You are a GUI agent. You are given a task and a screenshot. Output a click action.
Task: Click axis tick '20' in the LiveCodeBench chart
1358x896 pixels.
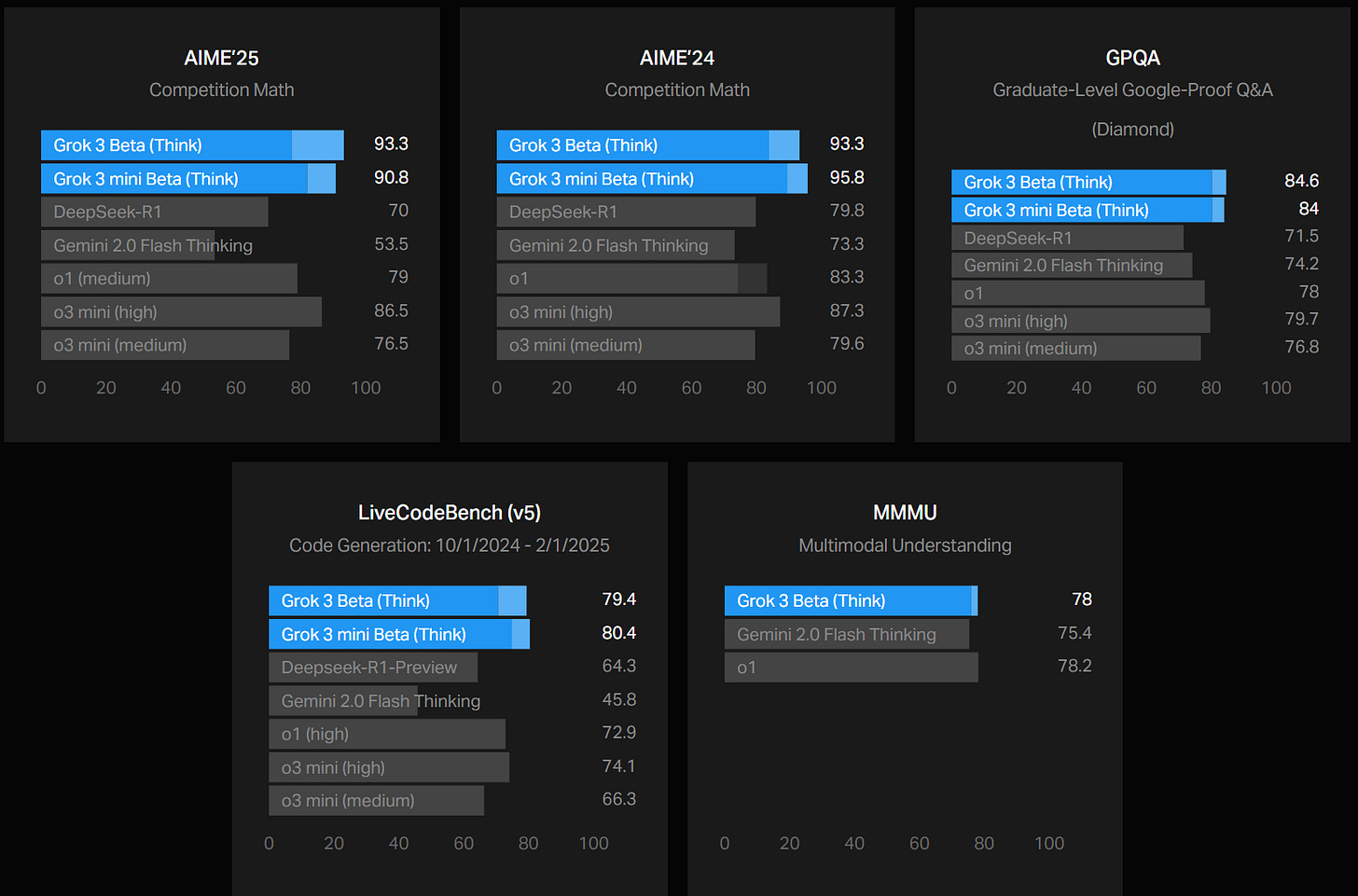tap(334, 844)
